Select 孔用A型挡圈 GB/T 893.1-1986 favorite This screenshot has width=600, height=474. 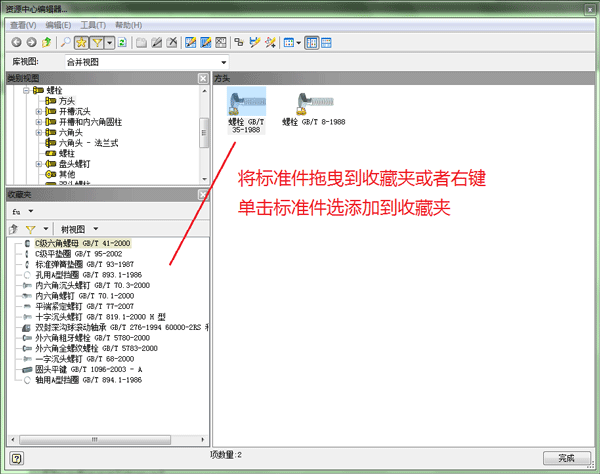tap(88, 275)
